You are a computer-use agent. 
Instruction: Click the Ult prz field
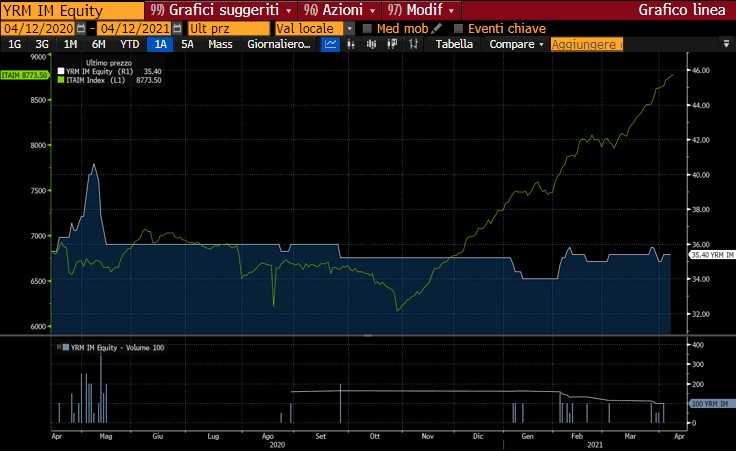pyautogui.click(x=229, y=29)
